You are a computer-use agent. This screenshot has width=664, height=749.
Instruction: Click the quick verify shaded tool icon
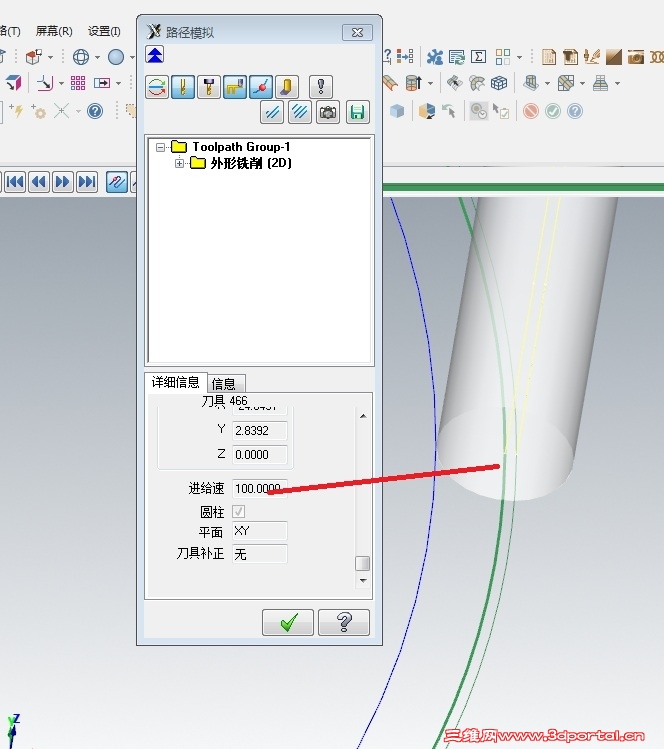[287, 87]
